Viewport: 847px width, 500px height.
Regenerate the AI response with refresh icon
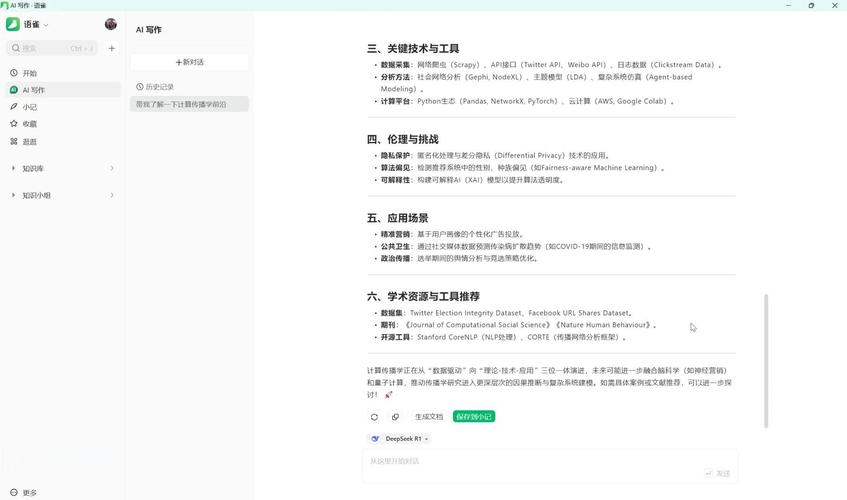(x=374, y=417)
